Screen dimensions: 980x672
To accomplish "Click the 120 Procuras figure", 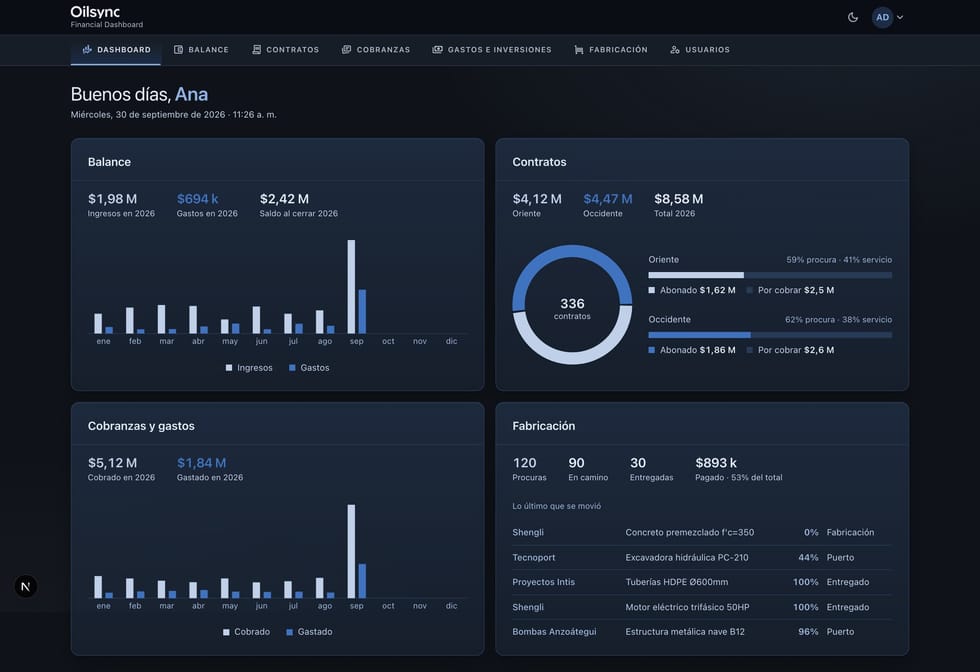I will [x=524, y=463].
